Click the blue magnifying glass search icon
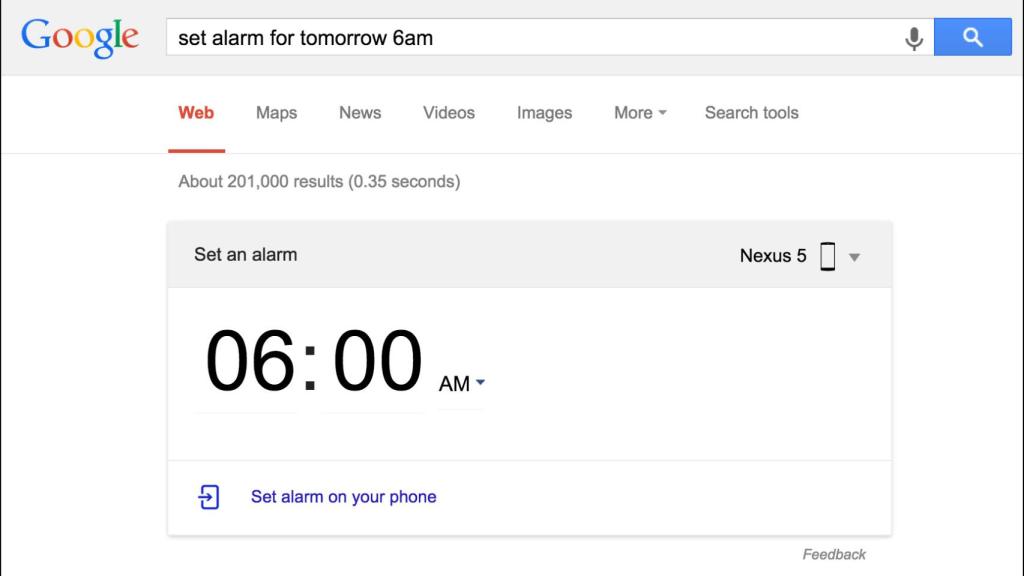 (972, 37)
